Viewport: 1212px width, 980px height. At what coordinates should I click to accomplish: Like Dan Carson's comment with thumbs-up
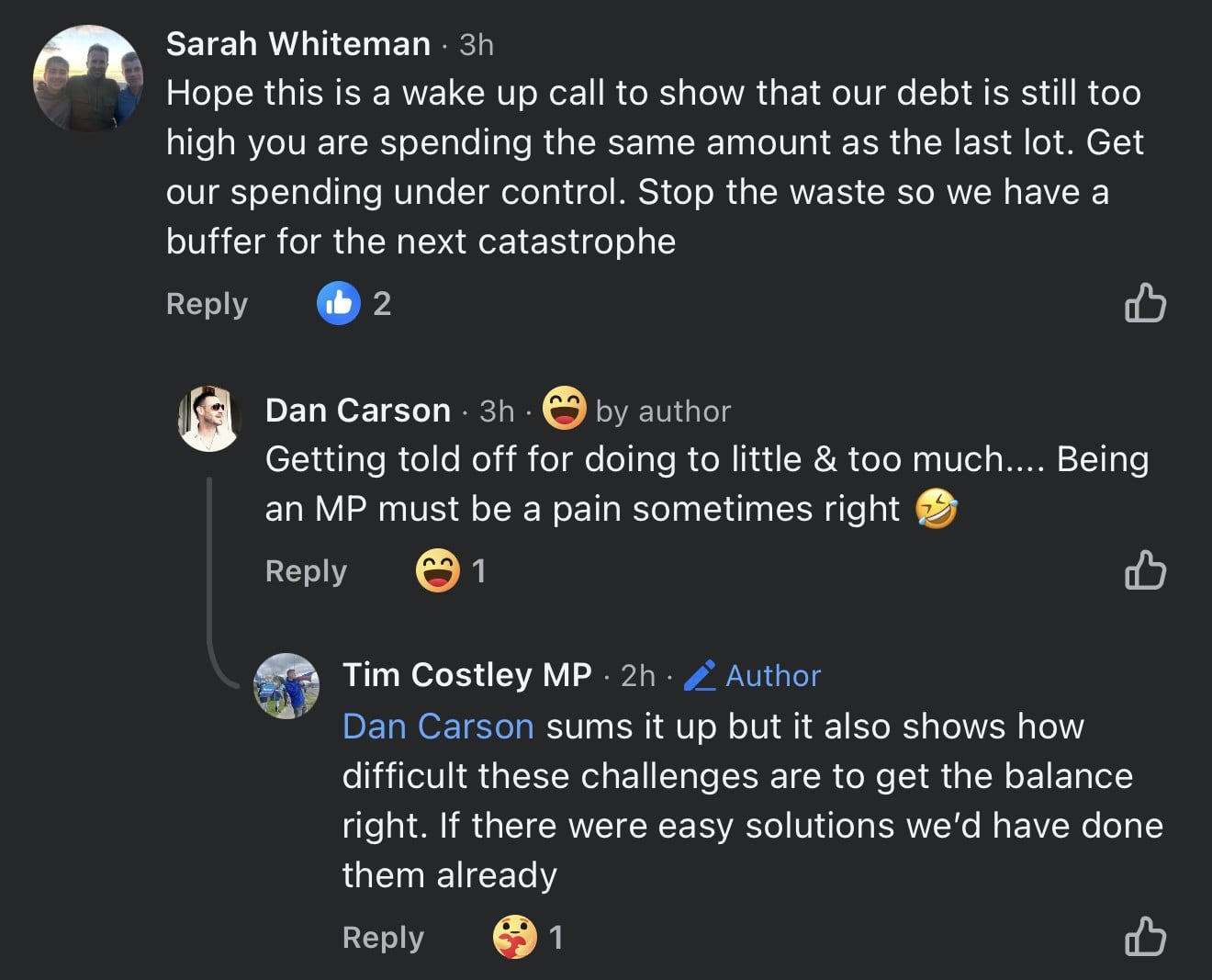coord(1145,570)
